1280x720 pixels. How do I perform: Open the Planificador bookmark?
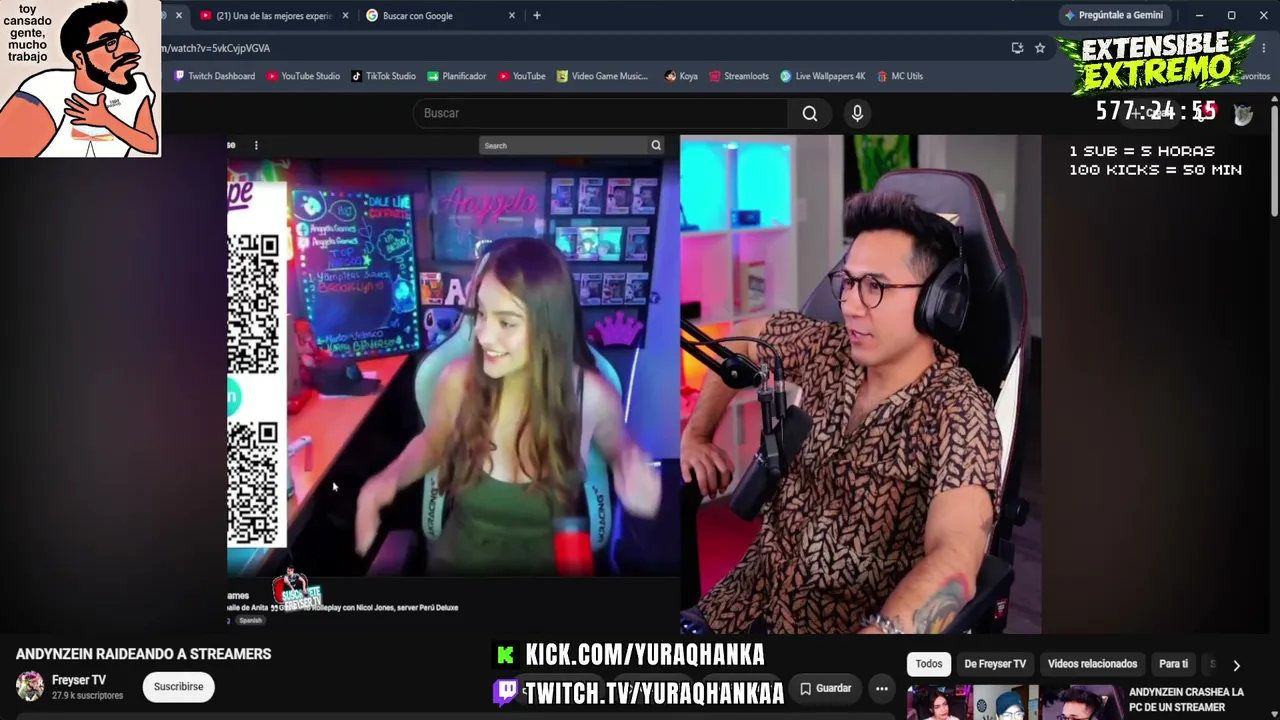tap(457, 76)
